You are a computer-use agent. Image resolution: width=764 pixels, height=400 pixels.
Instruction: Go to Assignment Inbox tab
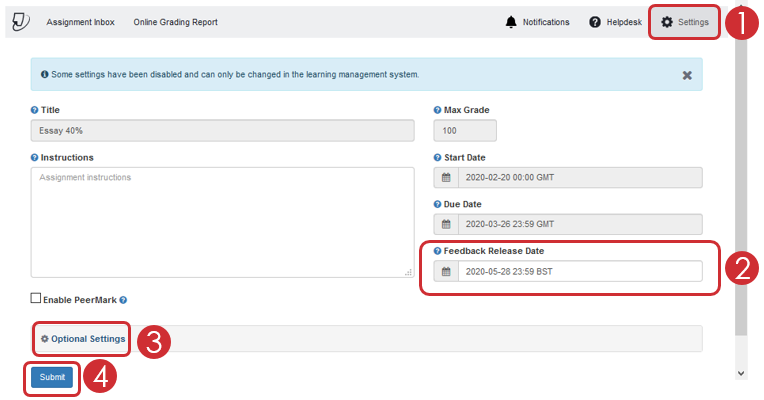[80, 22]
